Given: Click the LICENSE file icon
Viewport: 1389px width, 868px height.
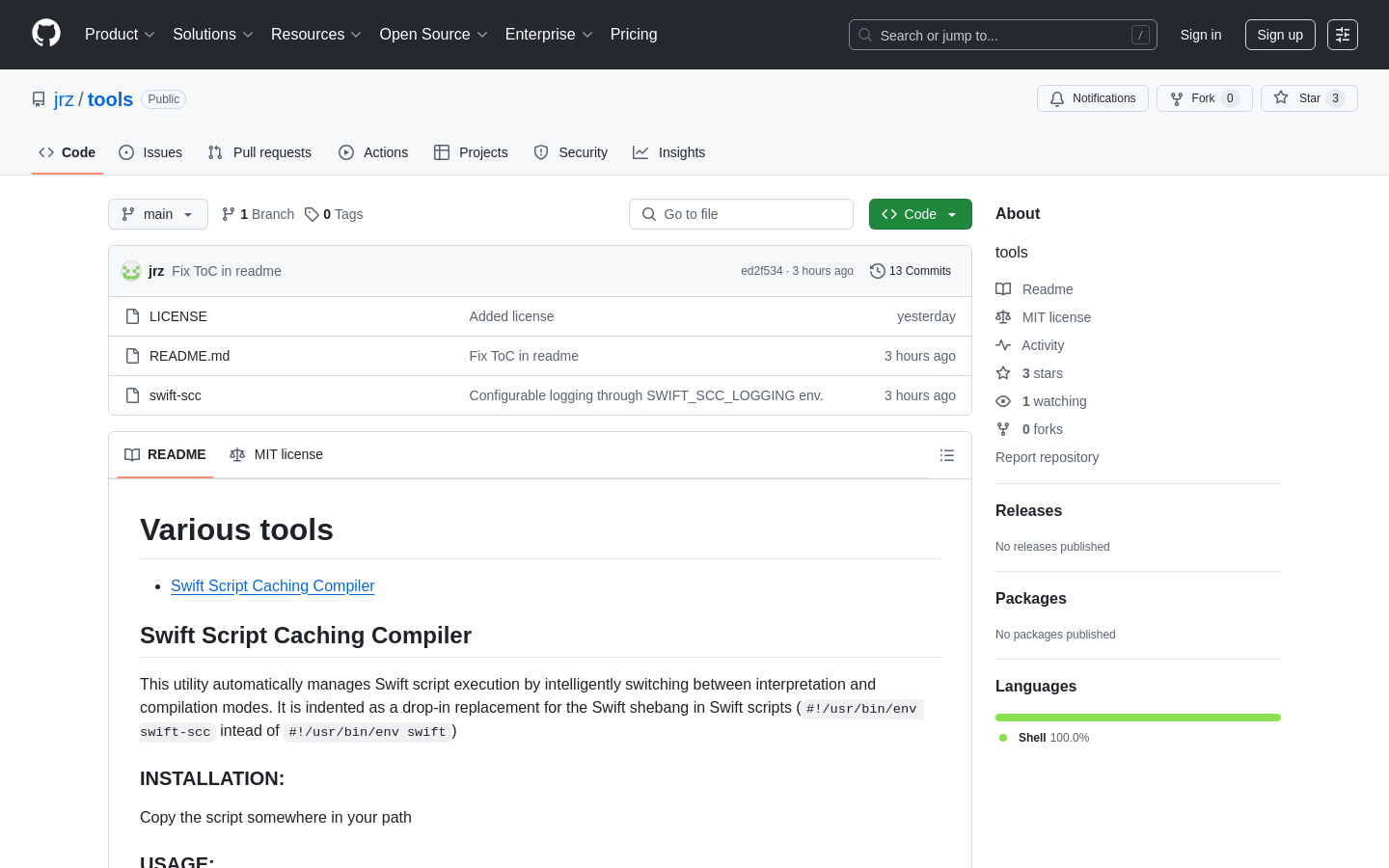Looking at the screenshot, I should click(133, 316).
